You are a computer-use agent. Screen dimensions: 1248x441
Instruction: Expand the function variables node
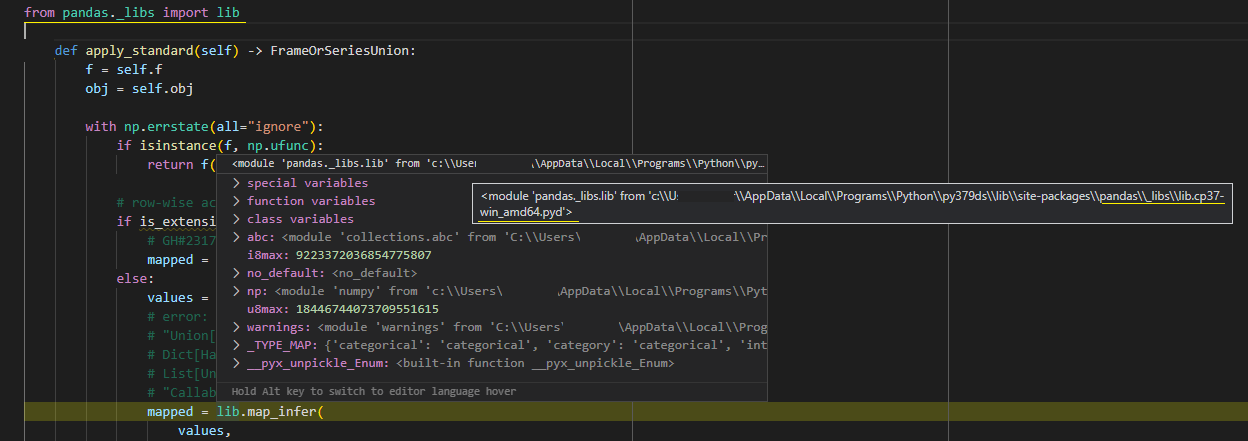(x=236, y=201)
